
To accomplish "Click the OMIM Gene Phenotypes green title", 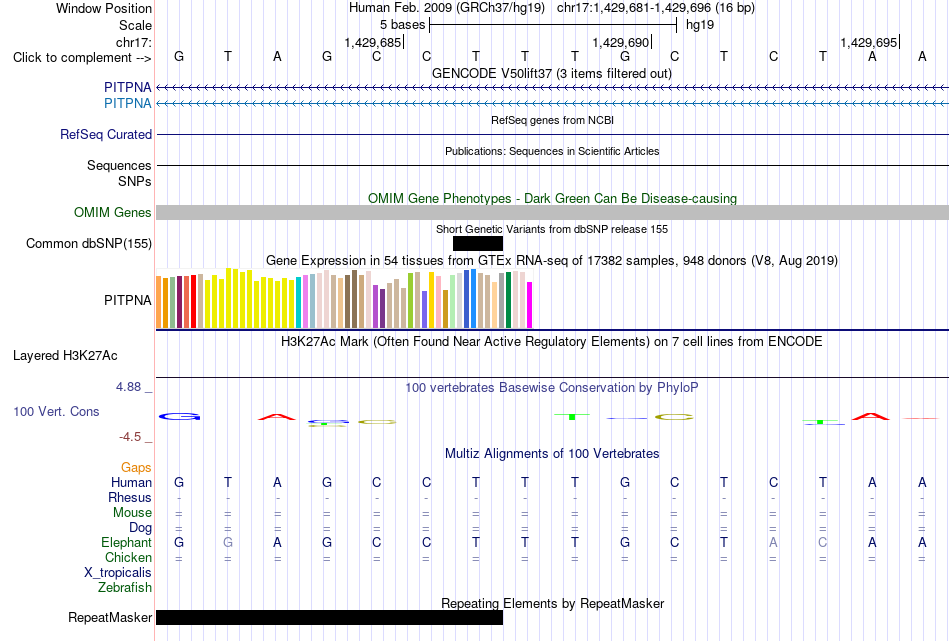I will pos(553,198).
